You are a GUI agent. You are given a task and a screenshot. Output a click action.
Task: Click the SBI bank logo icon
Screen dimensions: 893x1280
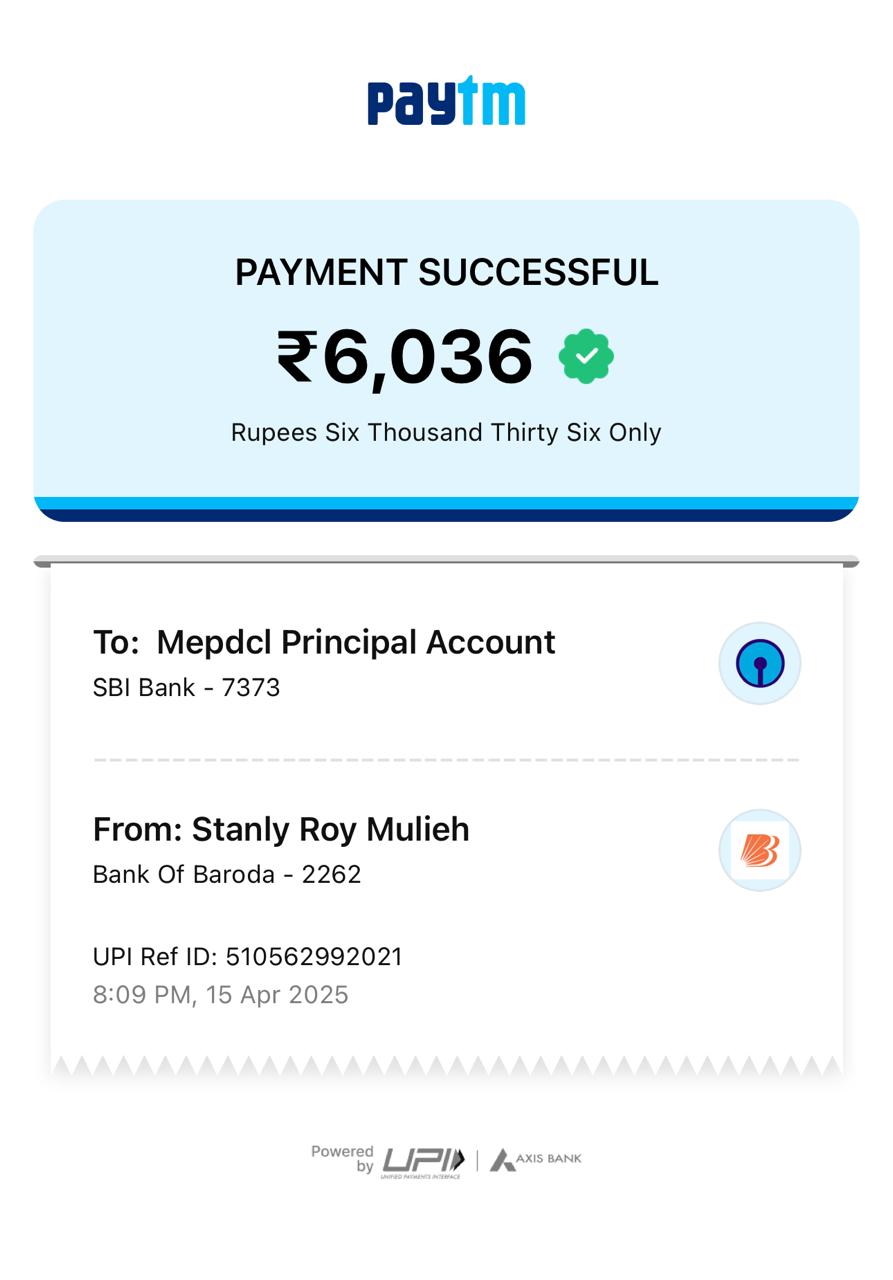760,664
